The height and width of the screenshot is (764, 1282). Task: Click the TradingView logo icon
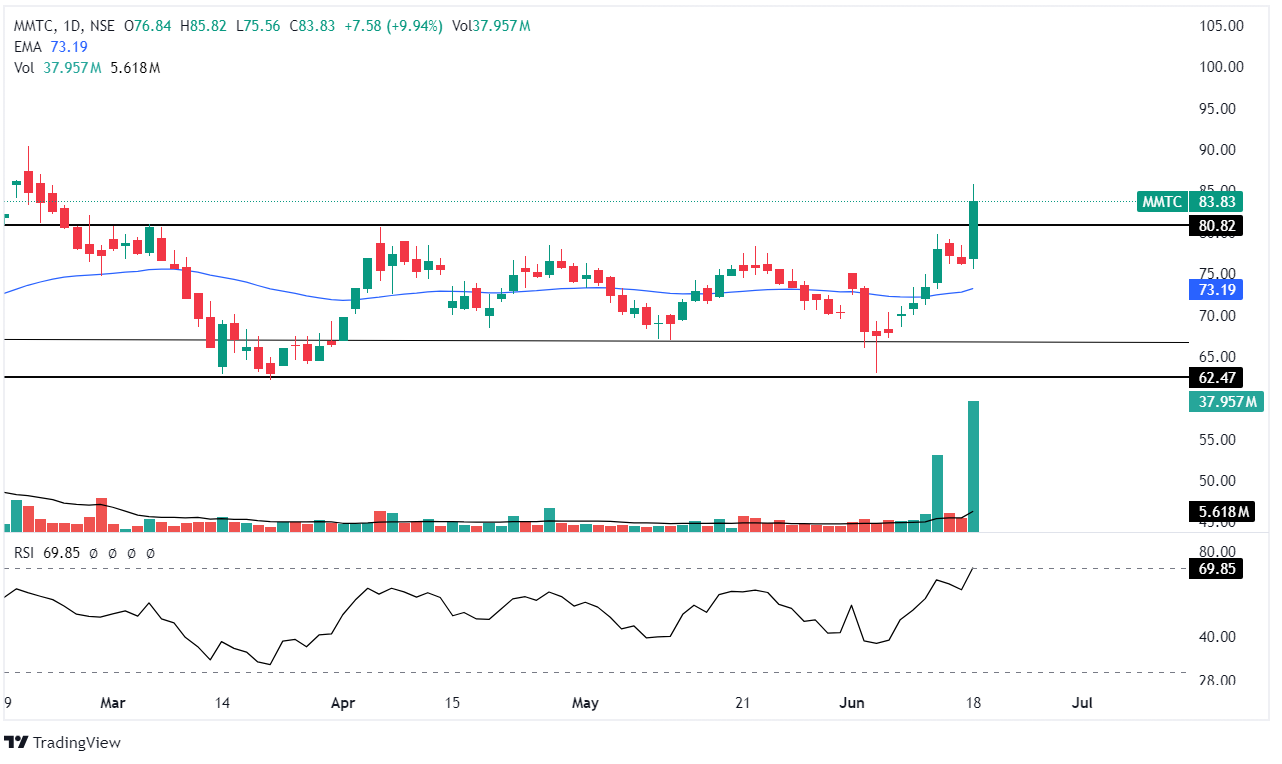click(16, 743)
